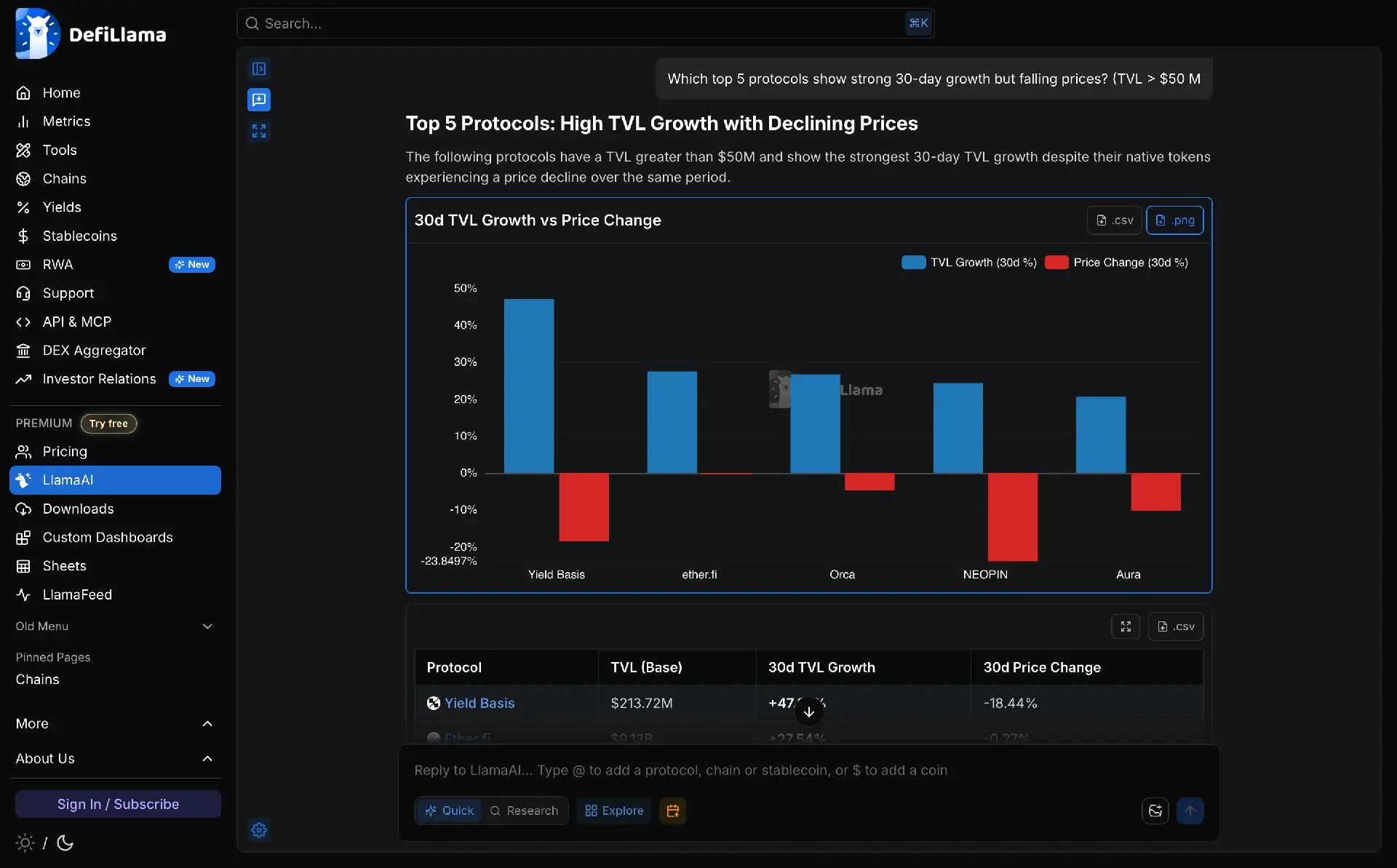Image resolution: width=1397 pixels, height=868 pixels.
Task: Expand the table to fullscreen
Action: (x=1126, y=626)
